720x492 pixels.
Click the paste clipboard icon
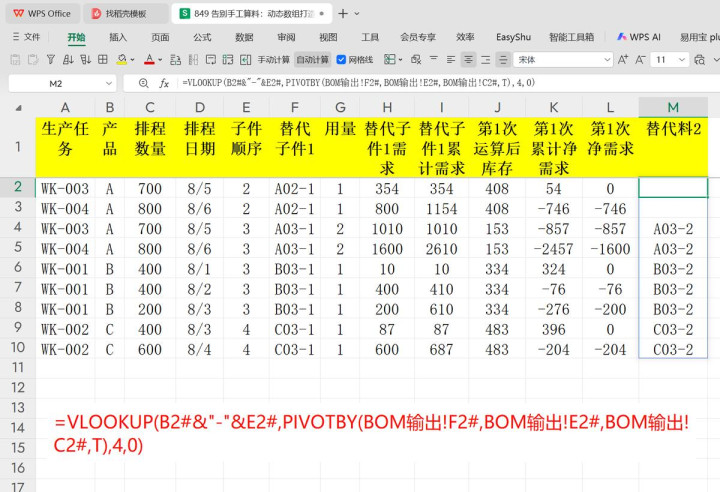tap(15, 60)
